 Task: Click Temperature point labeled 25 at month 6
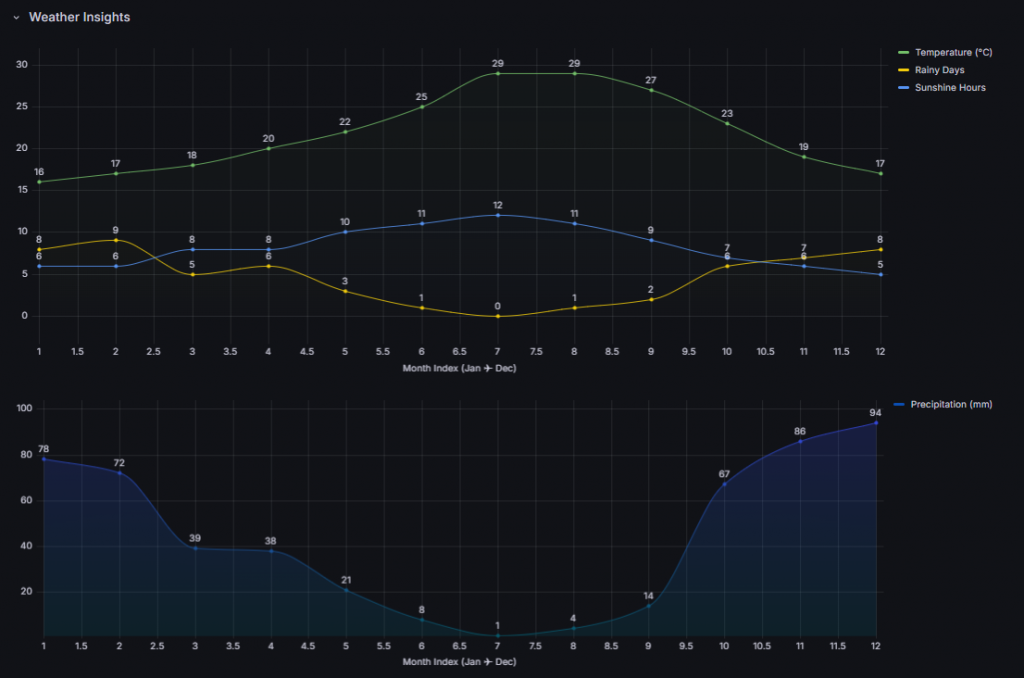421,107
